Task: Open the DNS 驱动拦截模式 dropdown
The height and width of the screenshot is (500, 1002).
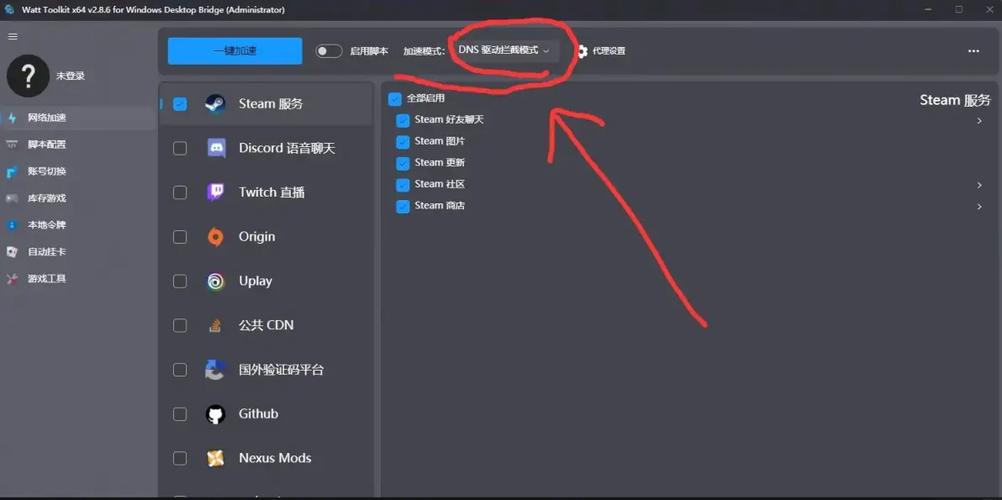Action: click(x=504, y=50)
